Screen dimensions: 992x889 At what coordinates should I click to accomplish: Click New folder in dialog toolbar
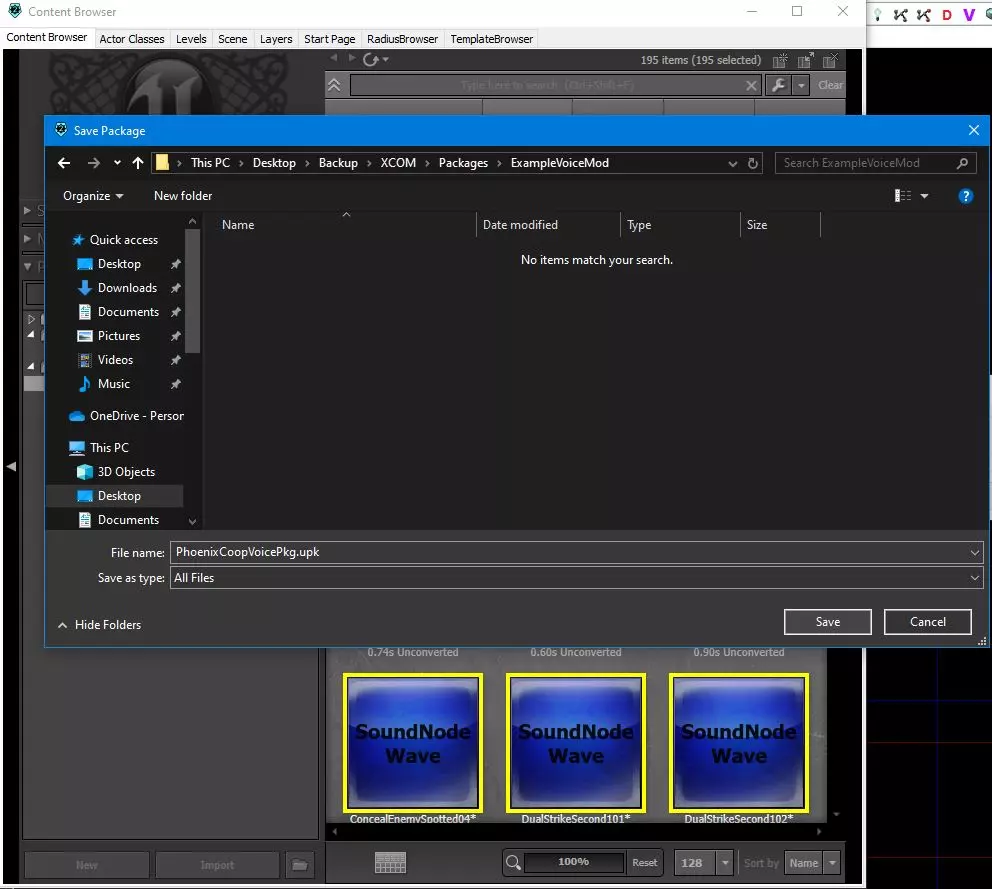(x=183, y=196)
